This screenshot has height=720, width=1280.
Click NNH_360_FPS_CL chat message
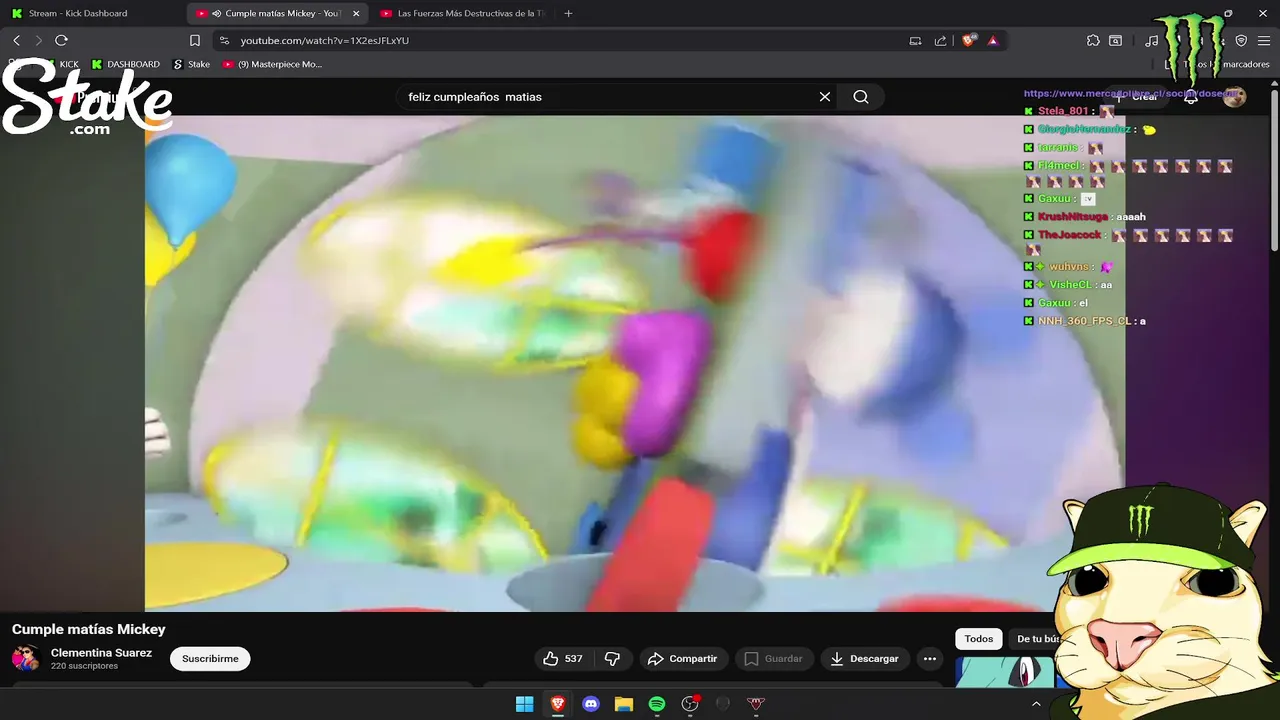click(x=1085, y=321)
